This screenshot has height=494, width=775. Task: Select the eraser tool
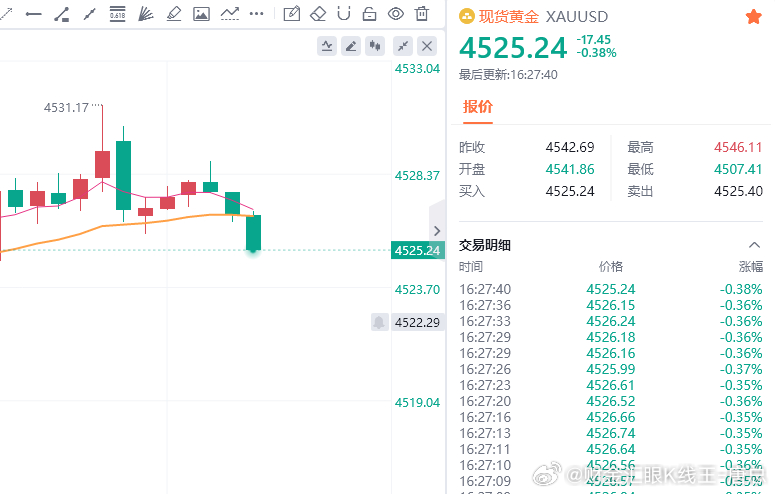(318, 14)
